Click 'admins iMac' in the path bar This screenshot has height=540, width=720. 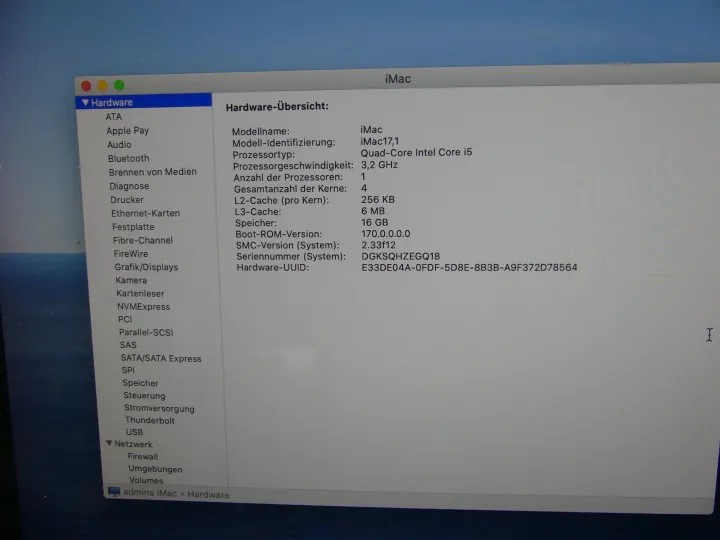[150, 493]
